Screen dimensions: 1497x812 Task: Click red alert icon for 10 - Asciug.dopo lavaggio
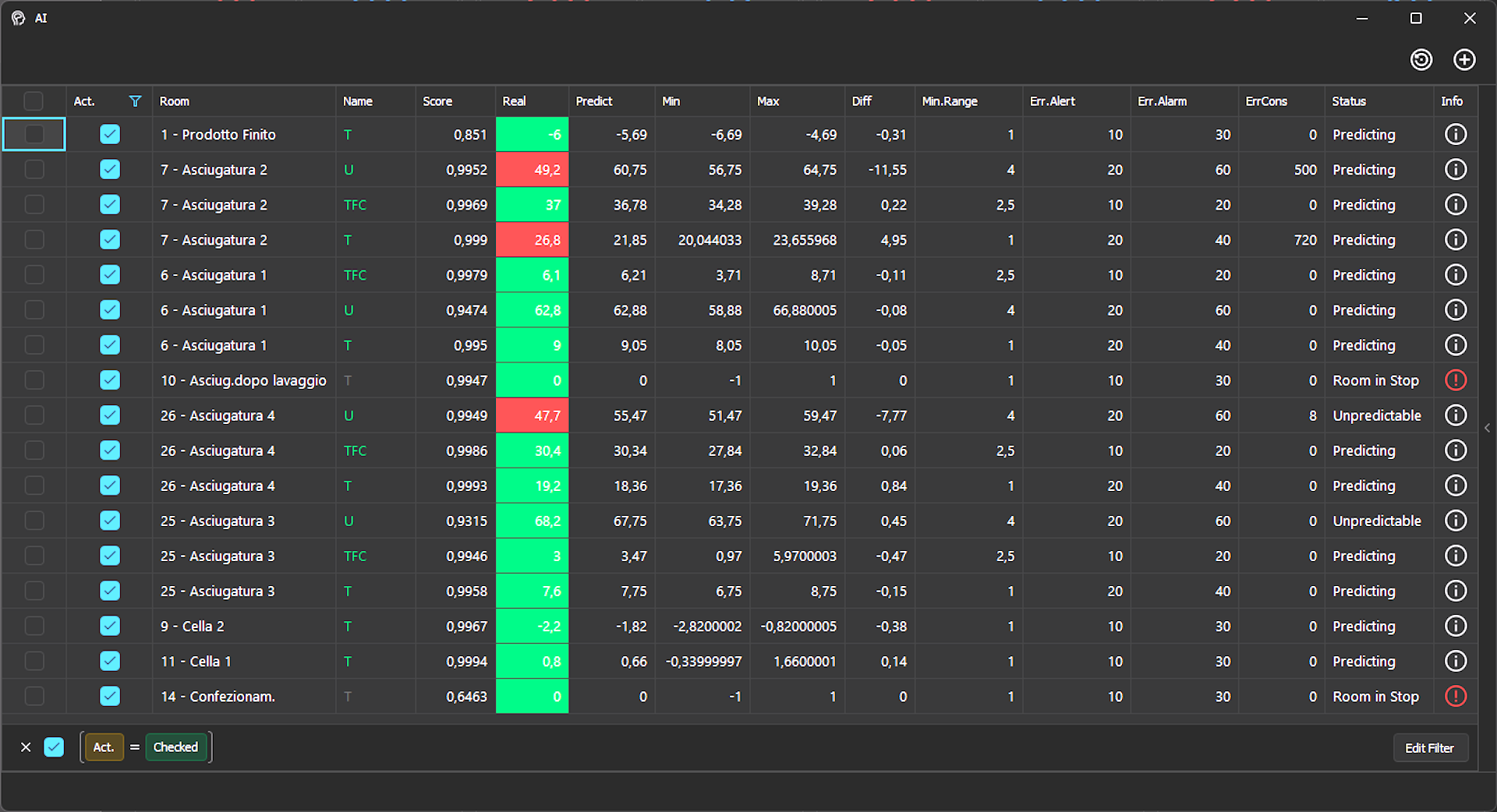[1455, 380]
